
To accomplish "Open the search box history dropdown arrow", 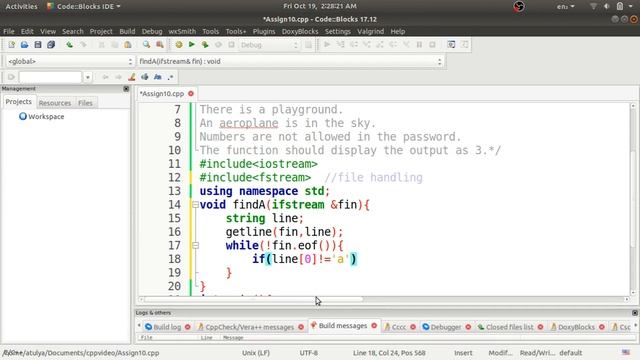I will [87, 77].
